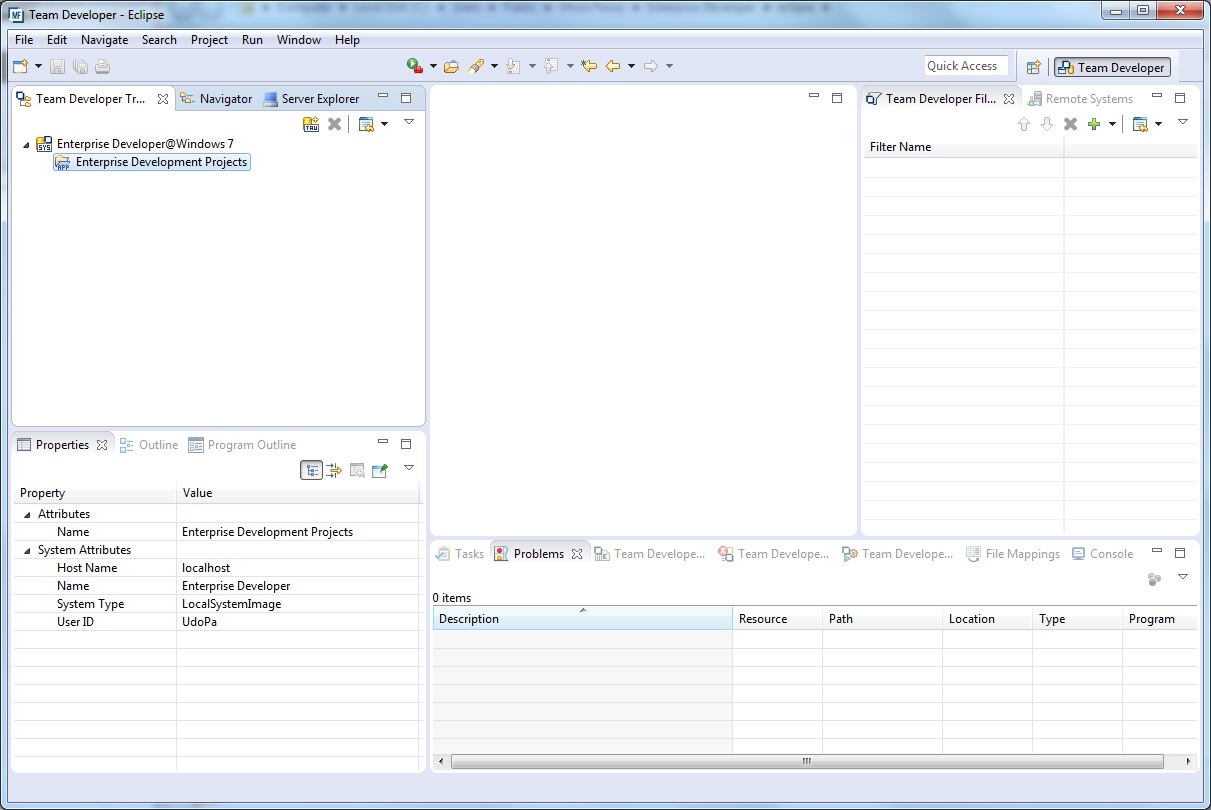Toggle Show Advanced Properties in Properties toolbar
Viewport: 1211px width, 810px height.
(x=334, y=470)
